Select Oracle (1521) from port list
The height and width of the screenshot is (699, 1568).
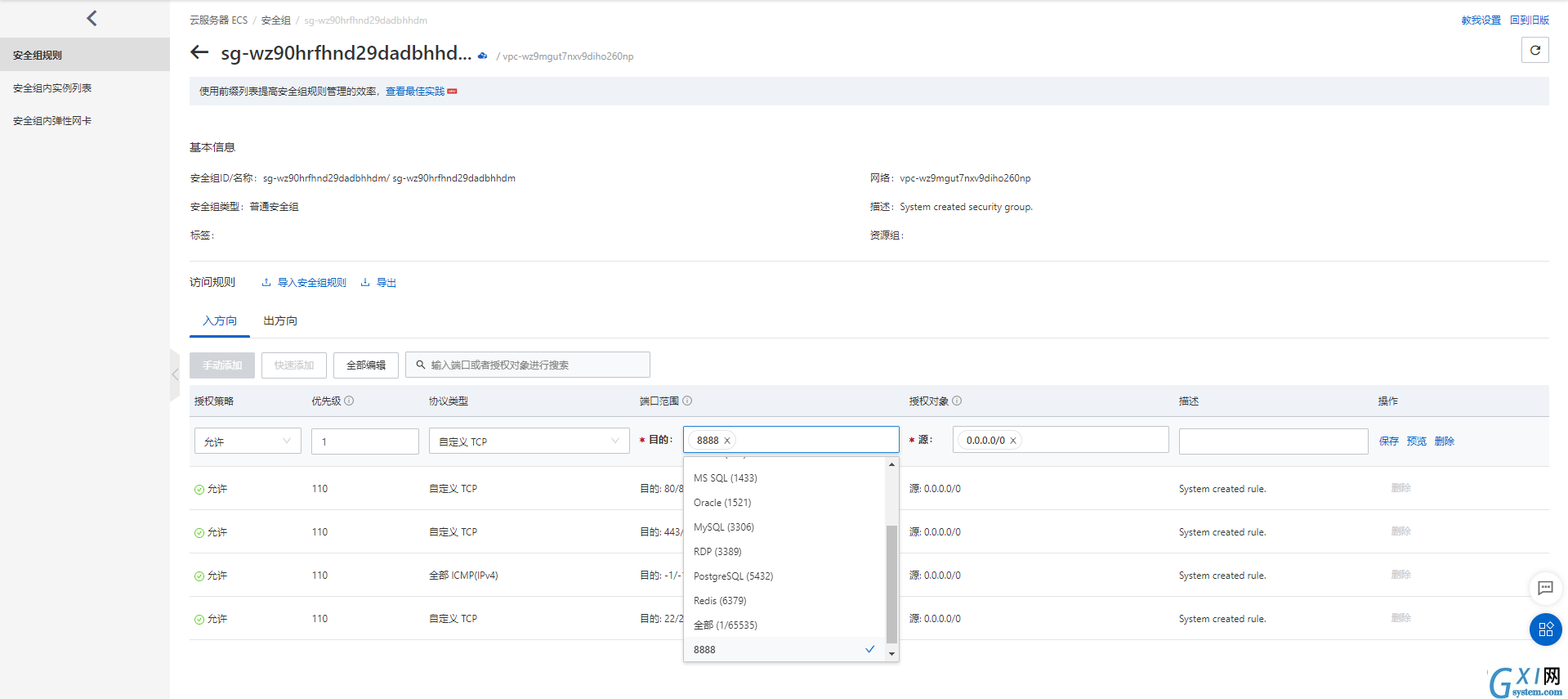[784, 503]
